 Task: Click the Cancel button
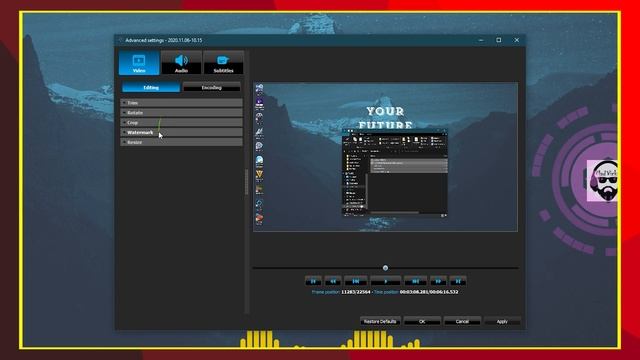coord(462,322)
